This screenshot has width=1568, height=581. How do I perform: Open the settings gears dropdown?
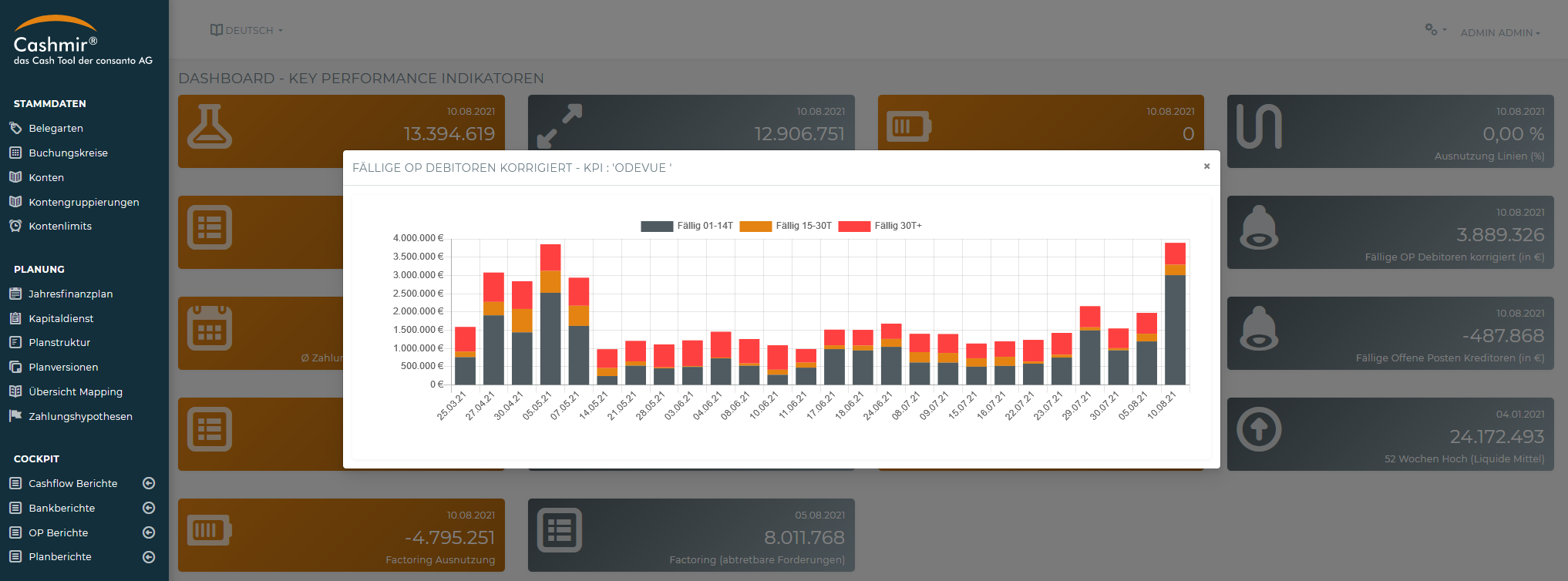(x=1435, y=29)
